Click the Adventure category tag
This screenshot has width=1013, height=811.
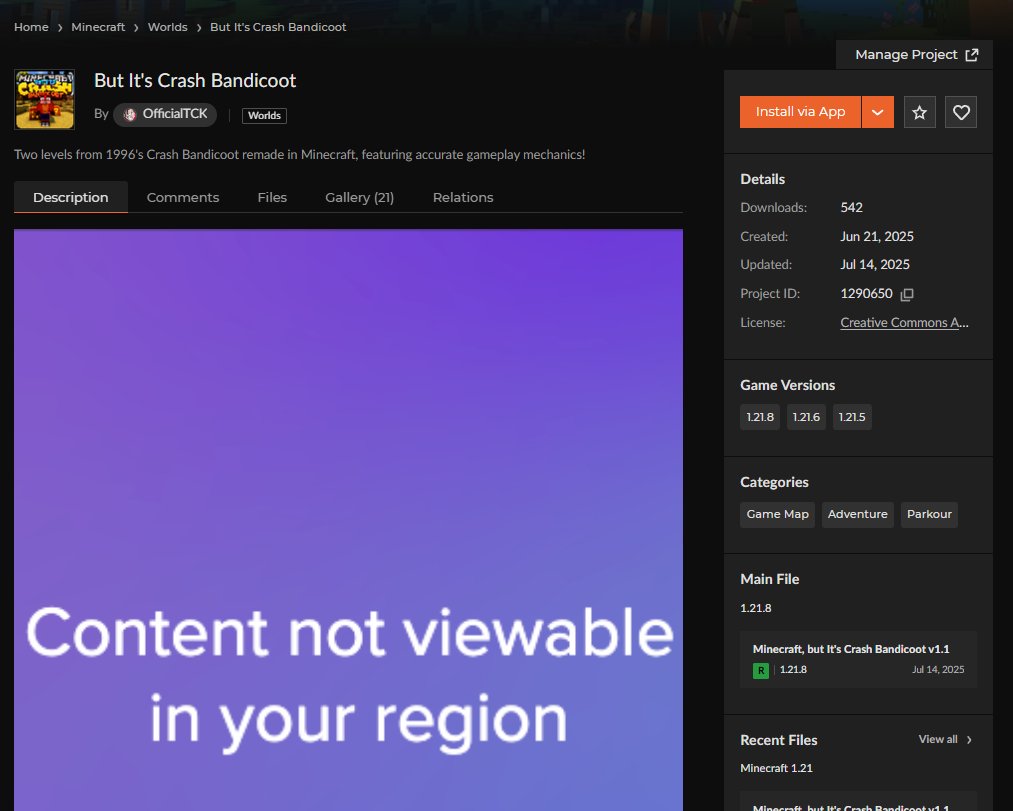point(857,514)
